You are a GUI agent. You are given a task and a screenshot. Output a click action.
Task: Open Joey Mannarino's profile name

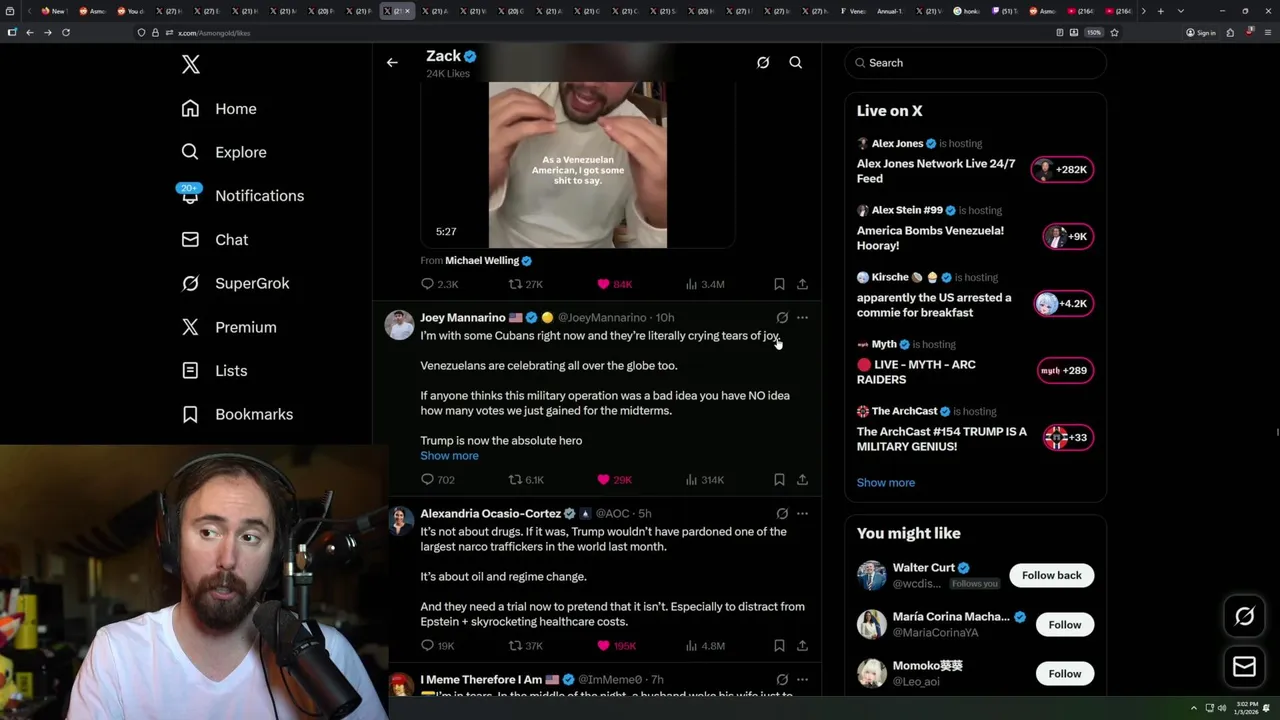pyautogui.click(x=463, y=318)
